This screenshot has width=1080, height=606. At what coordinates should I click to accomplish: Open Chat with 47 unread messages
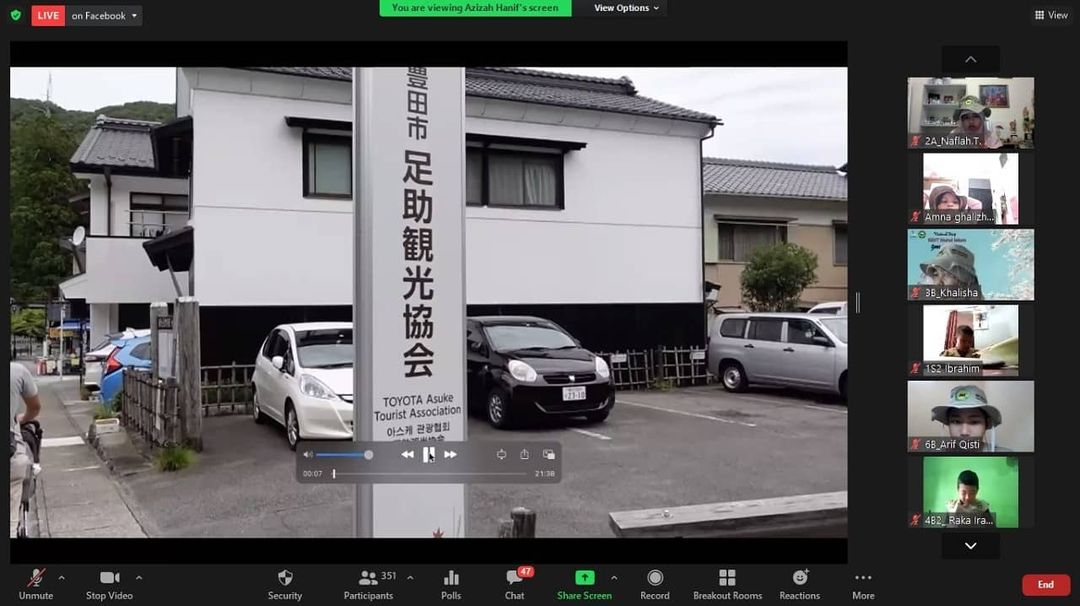514,584
